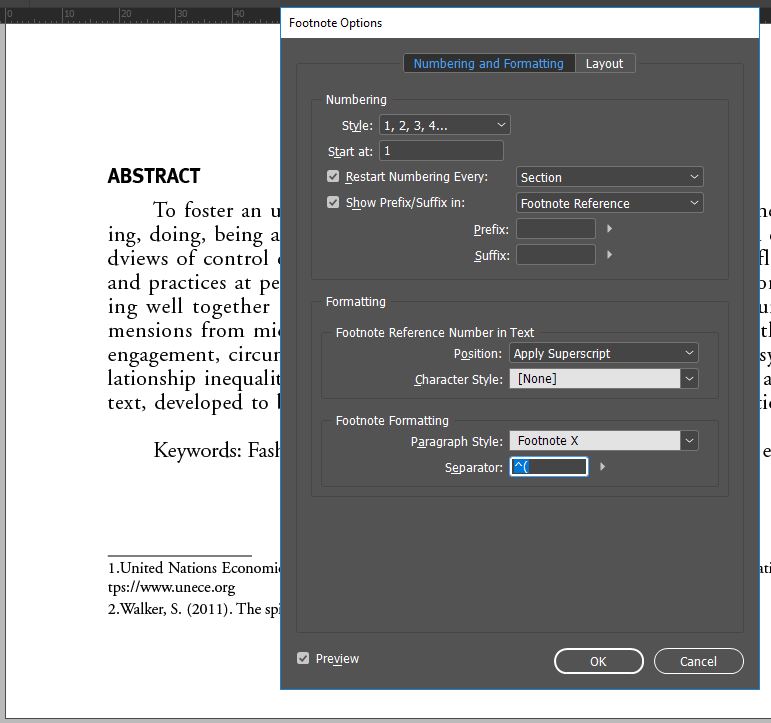
Task: Toggle the Restart Numbering Every checkbox
Action: tap(334, 177)
